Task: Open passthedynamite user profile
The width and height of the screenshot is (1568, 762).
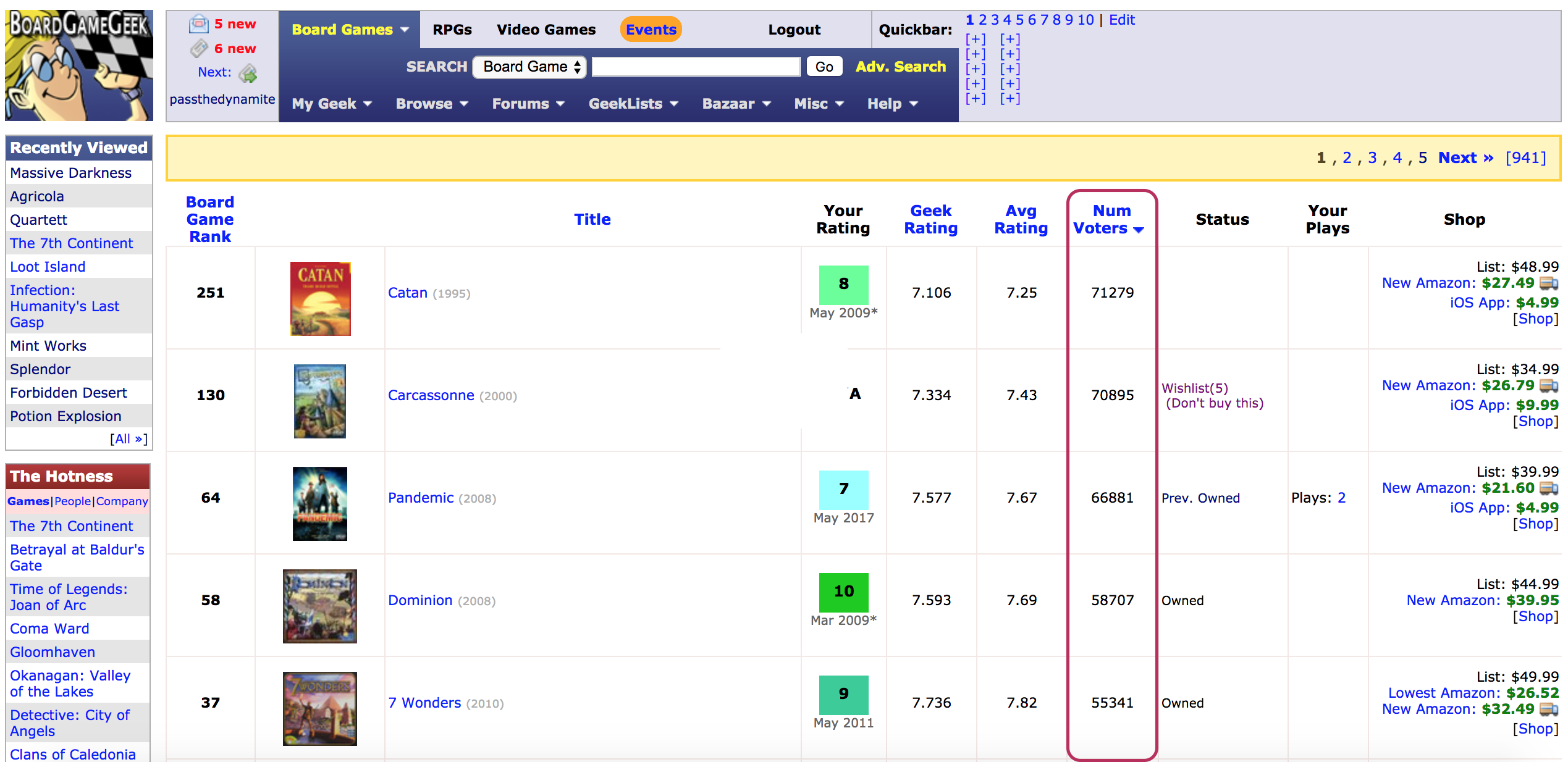Action: (222, 99)
